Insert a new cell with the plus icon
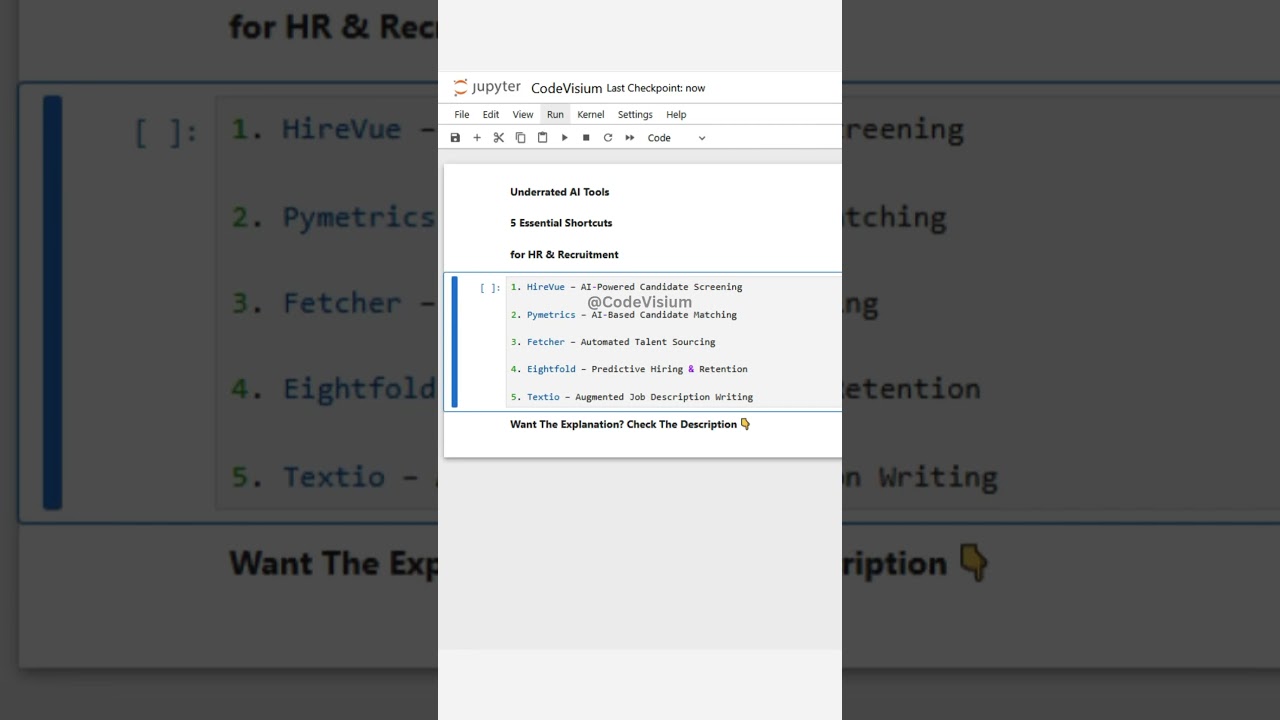This screenshot has width=1280, height=720. 477,138
